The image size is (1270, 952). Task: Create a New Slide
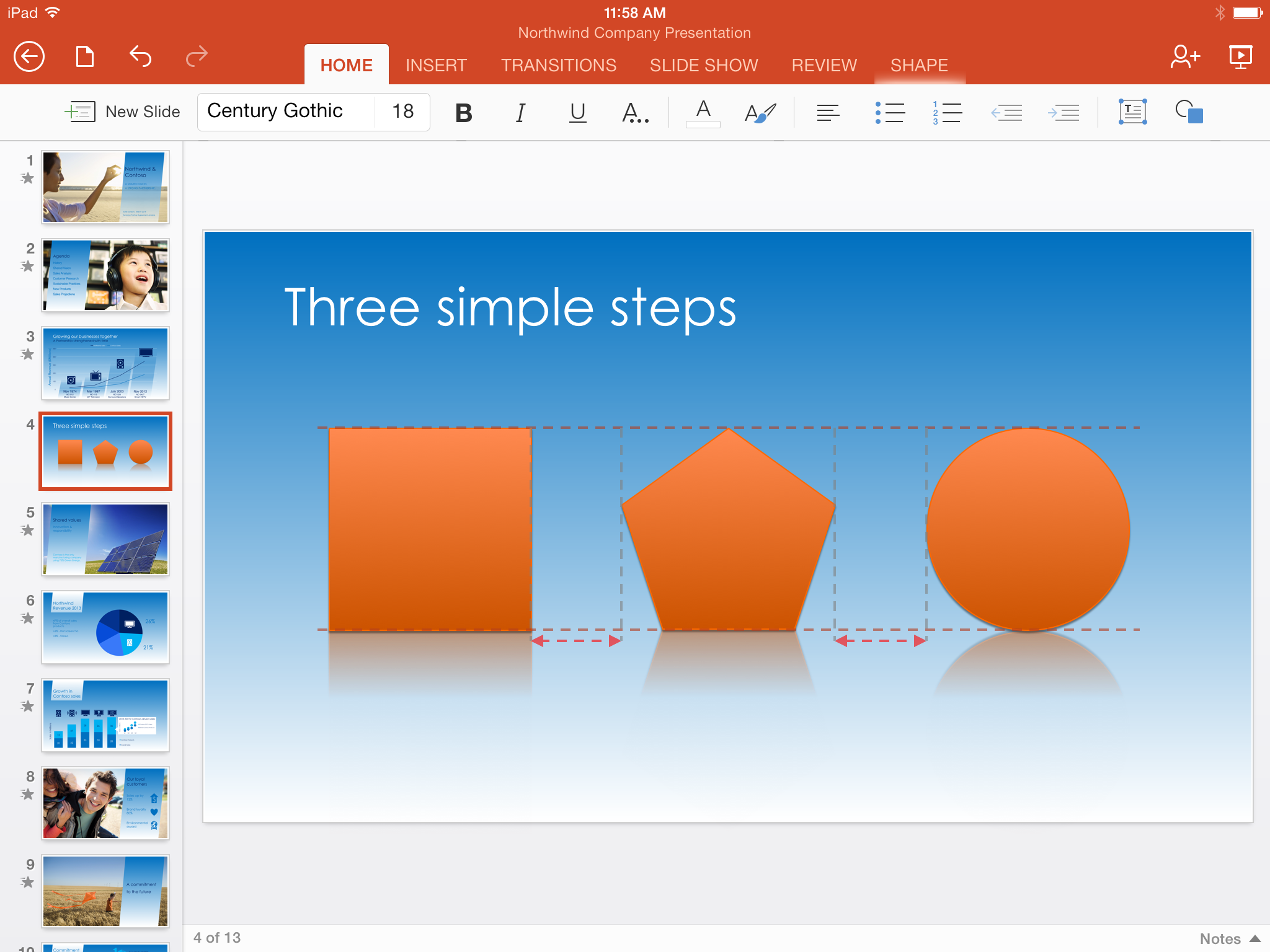123,112
